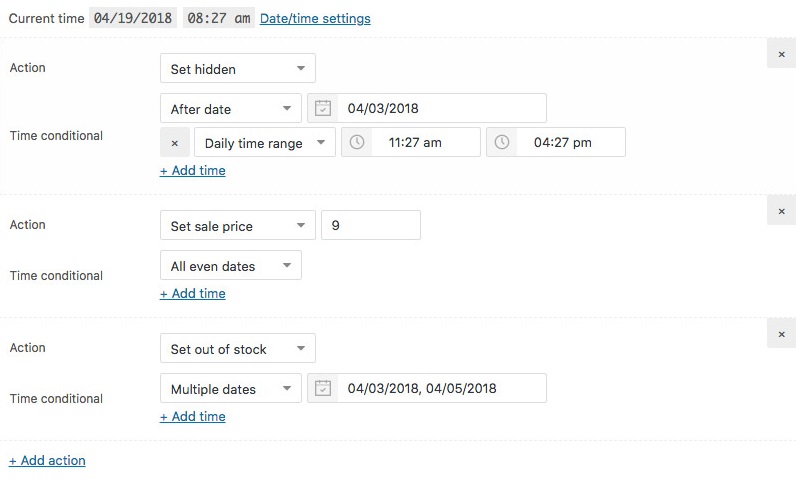Click the current date 04/19/2018
The height and width of the screenshot is (479, 796).
tap(133, 18)
